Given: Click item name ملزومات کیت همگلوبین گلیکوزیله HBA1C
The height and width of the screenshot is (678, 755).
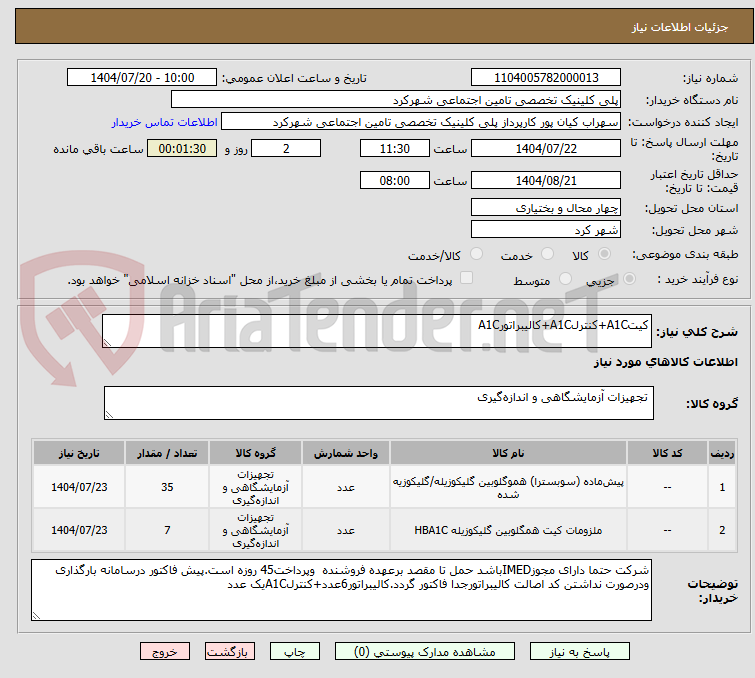Looking at the screenshot, I should pos(508,530).
